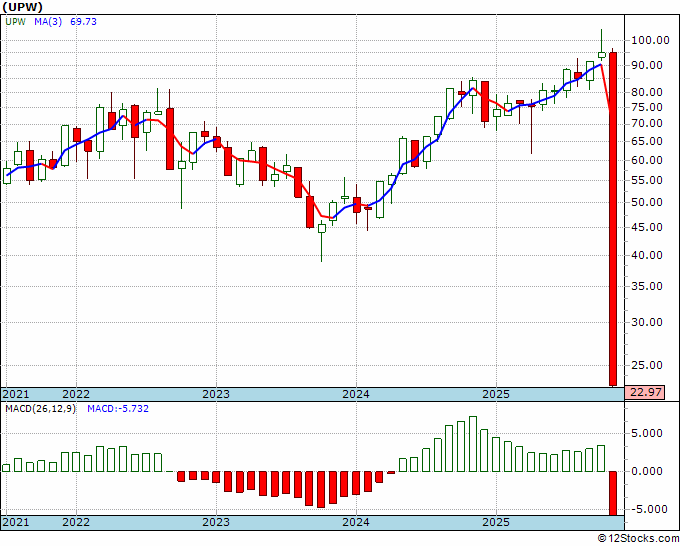Open the 12Stocks.com copyright link
The height and width of the screenshot is (546, 680).
[x=638, y=538]
